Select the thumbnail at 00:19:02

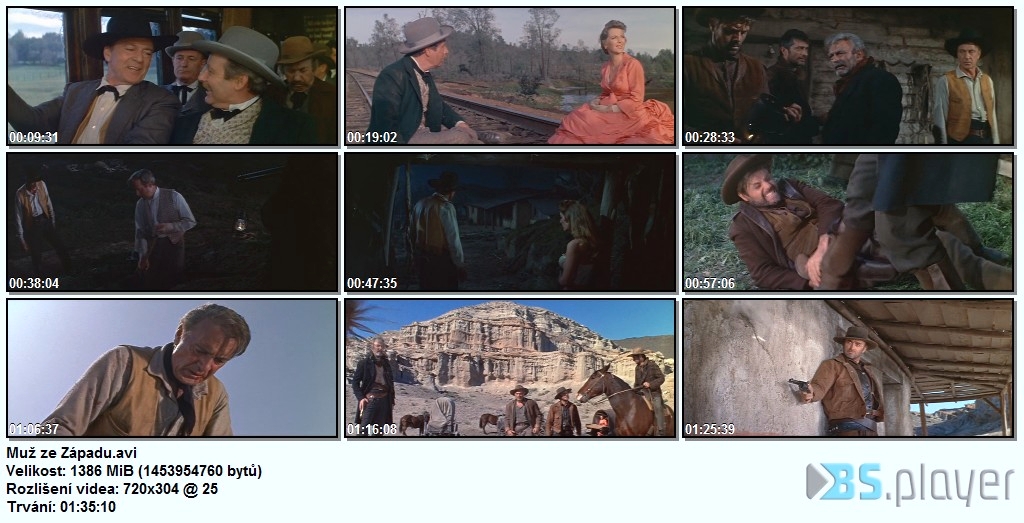[510, 76]
